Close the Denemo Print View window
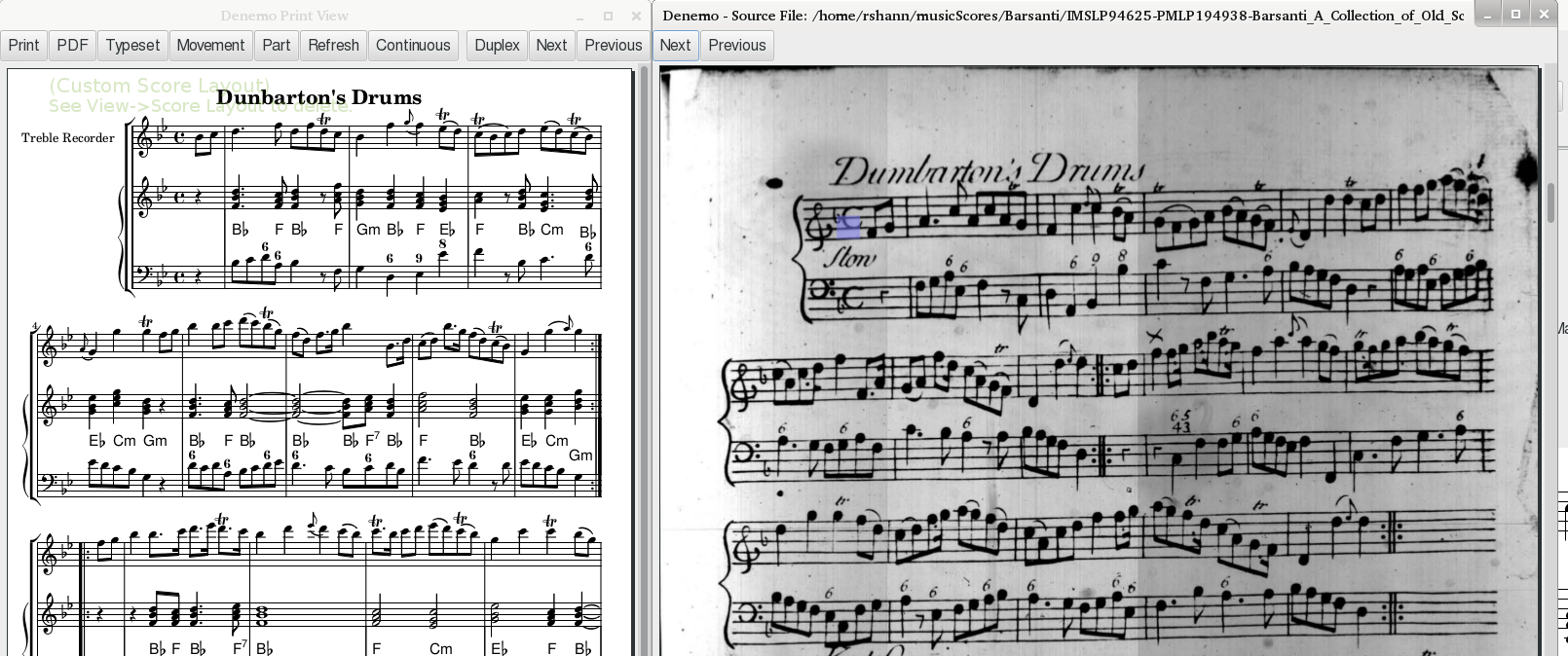Image resolution: width=1568 pixels, height=656 pixels. tap(636, 17)
